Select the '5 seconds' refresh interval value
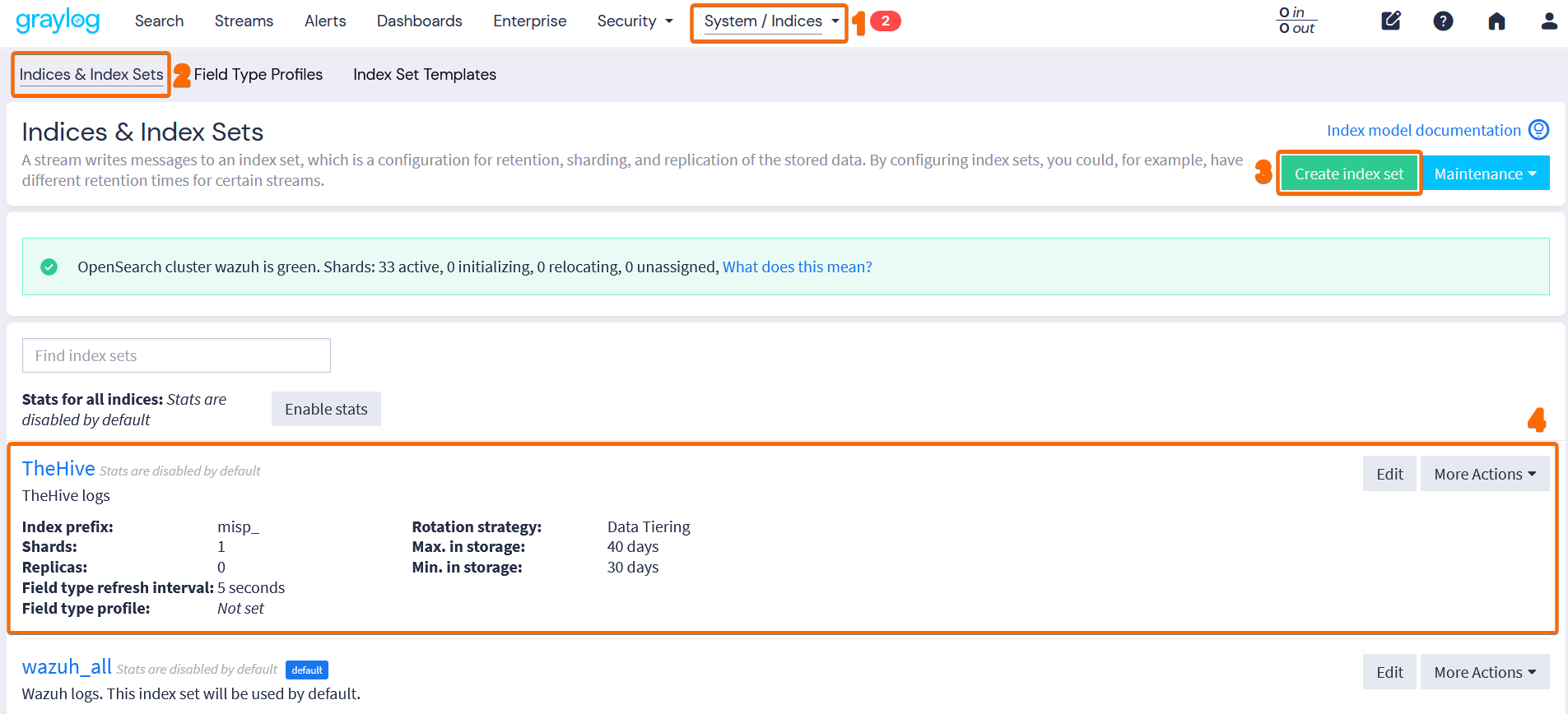Viewport: 1568px width, 714px height. (251, 587)
